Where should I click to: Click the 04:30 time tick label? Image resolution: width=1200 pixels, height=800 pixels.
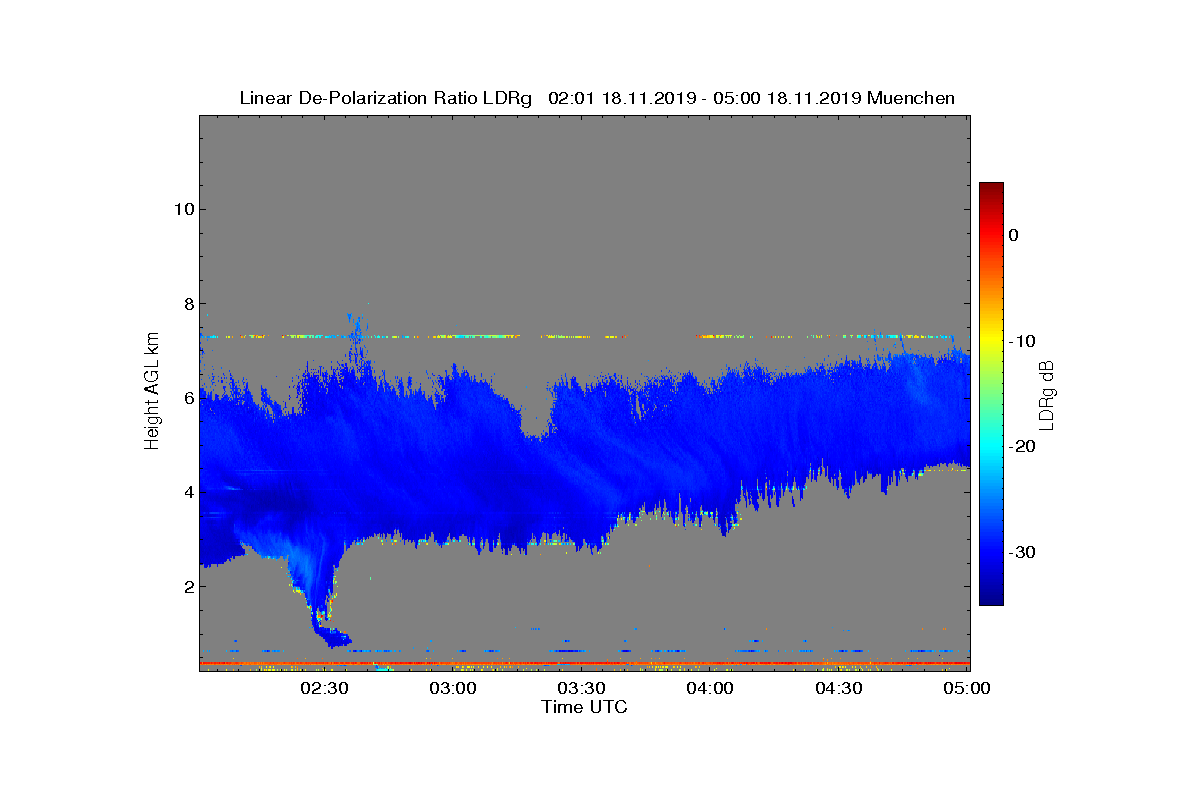click(839, 688)
